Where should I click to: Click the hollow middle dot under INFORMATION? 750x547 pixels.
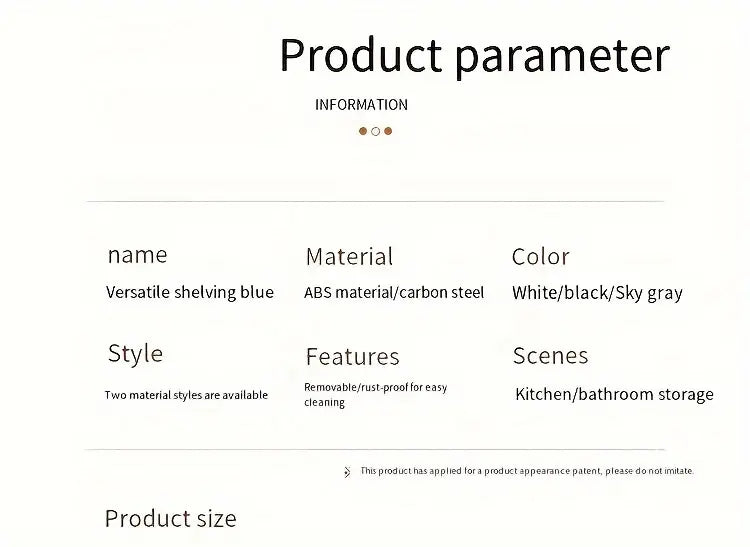pos(375,131)
